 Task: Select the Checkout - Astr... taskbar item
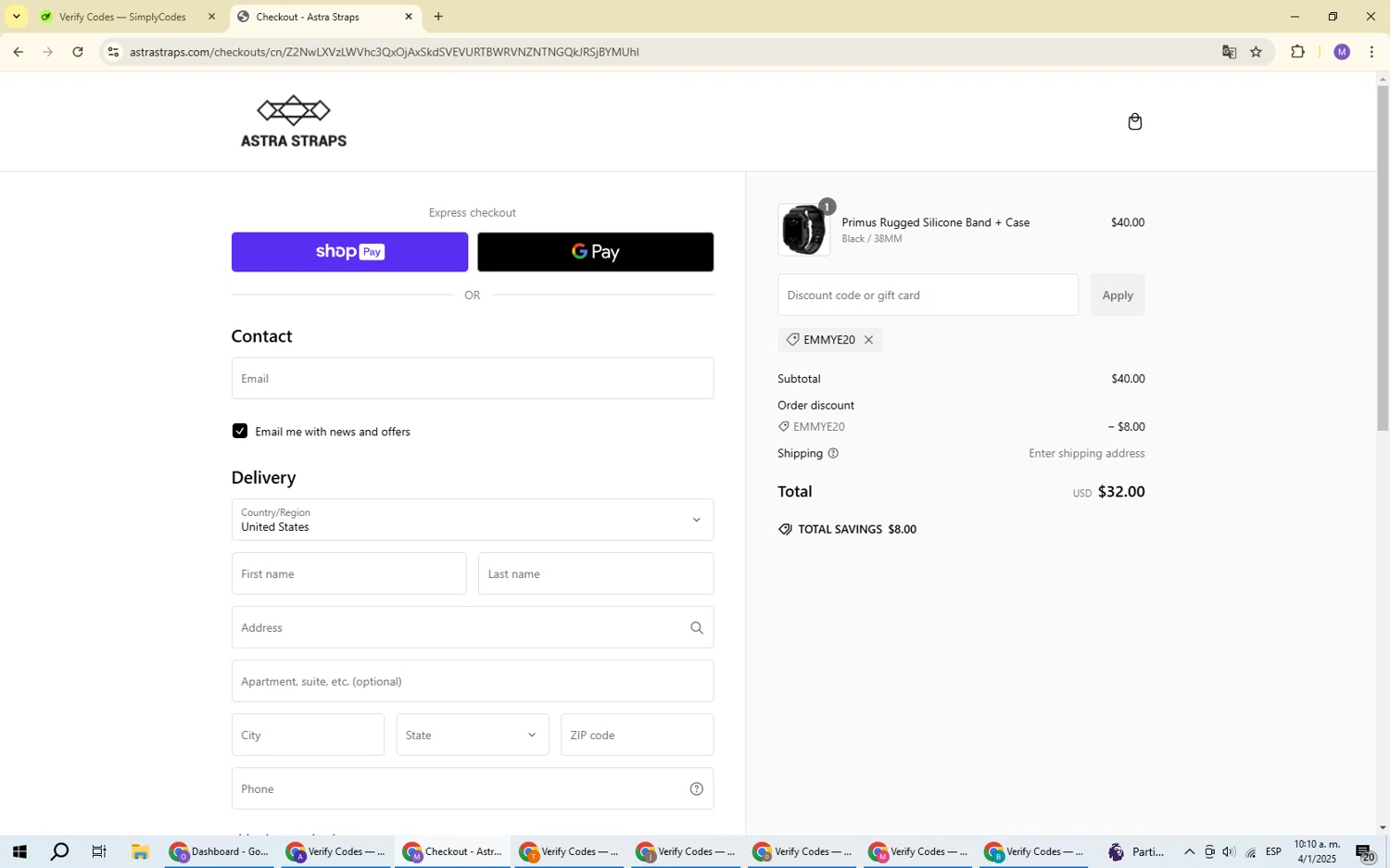453,852
